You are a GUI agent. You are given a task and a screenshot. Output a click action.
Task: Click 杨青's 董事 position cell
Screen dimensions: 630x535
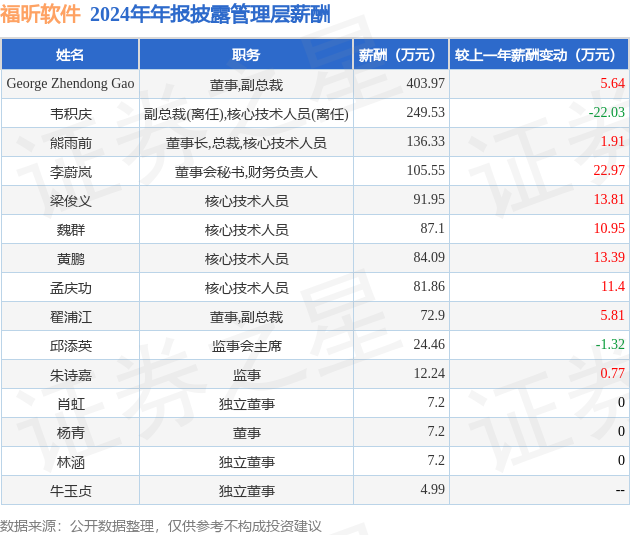(246, 433)
